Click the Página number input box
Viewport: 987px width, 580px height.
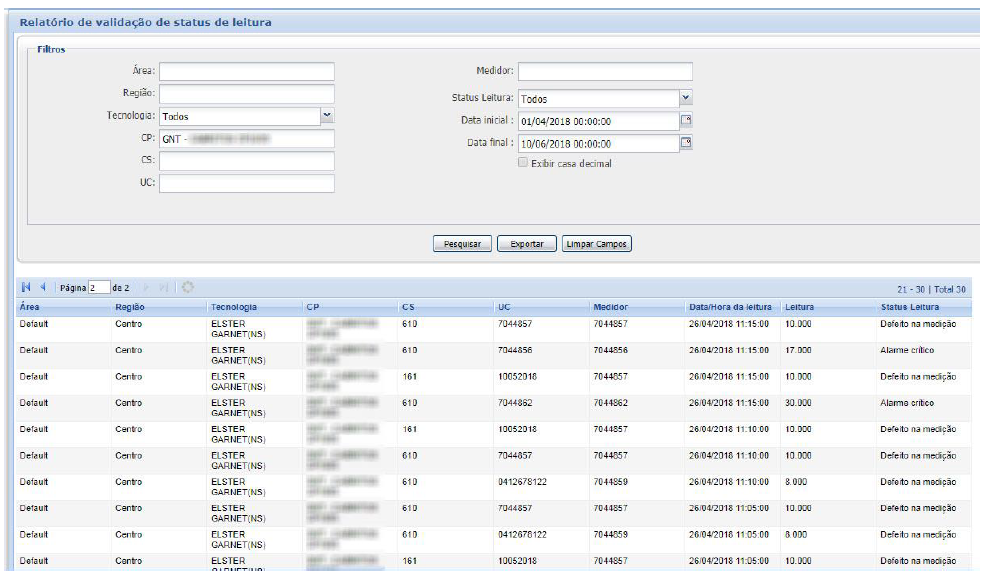(98, 289)
